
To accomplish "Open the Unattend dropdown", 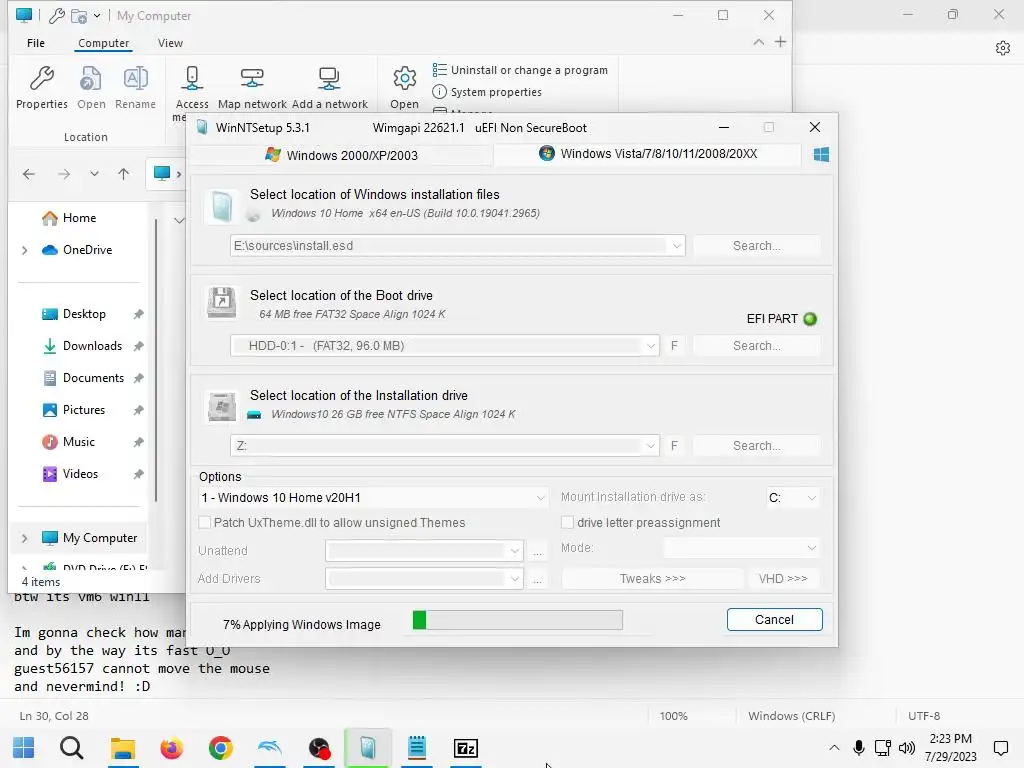I will (x=515, y=551).
